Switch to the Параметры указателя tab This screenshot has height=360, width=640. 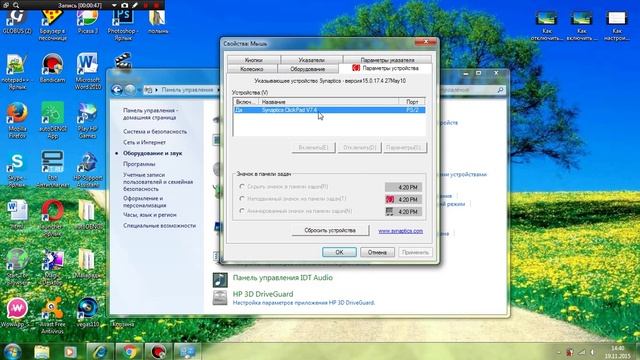point(387,60)
